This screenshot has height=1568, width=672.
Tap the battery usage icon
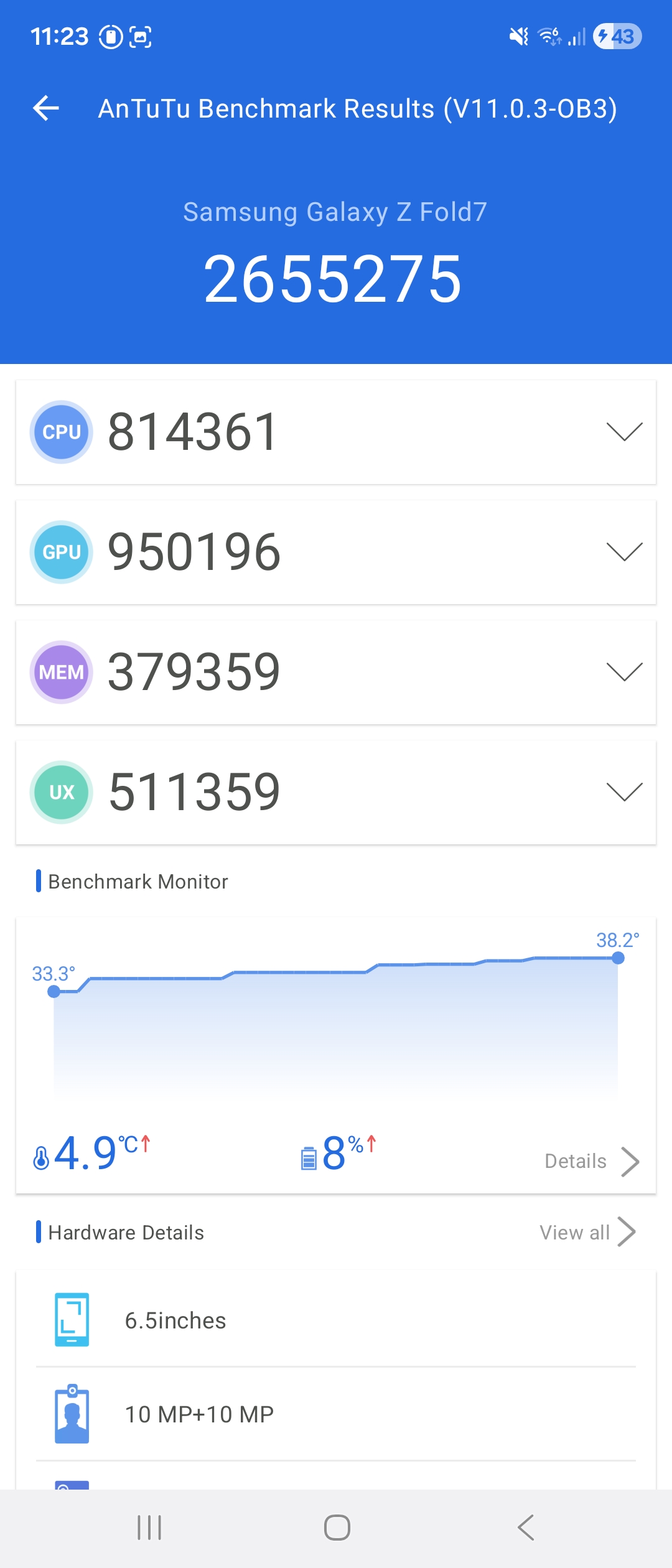tap(309, 1158)
